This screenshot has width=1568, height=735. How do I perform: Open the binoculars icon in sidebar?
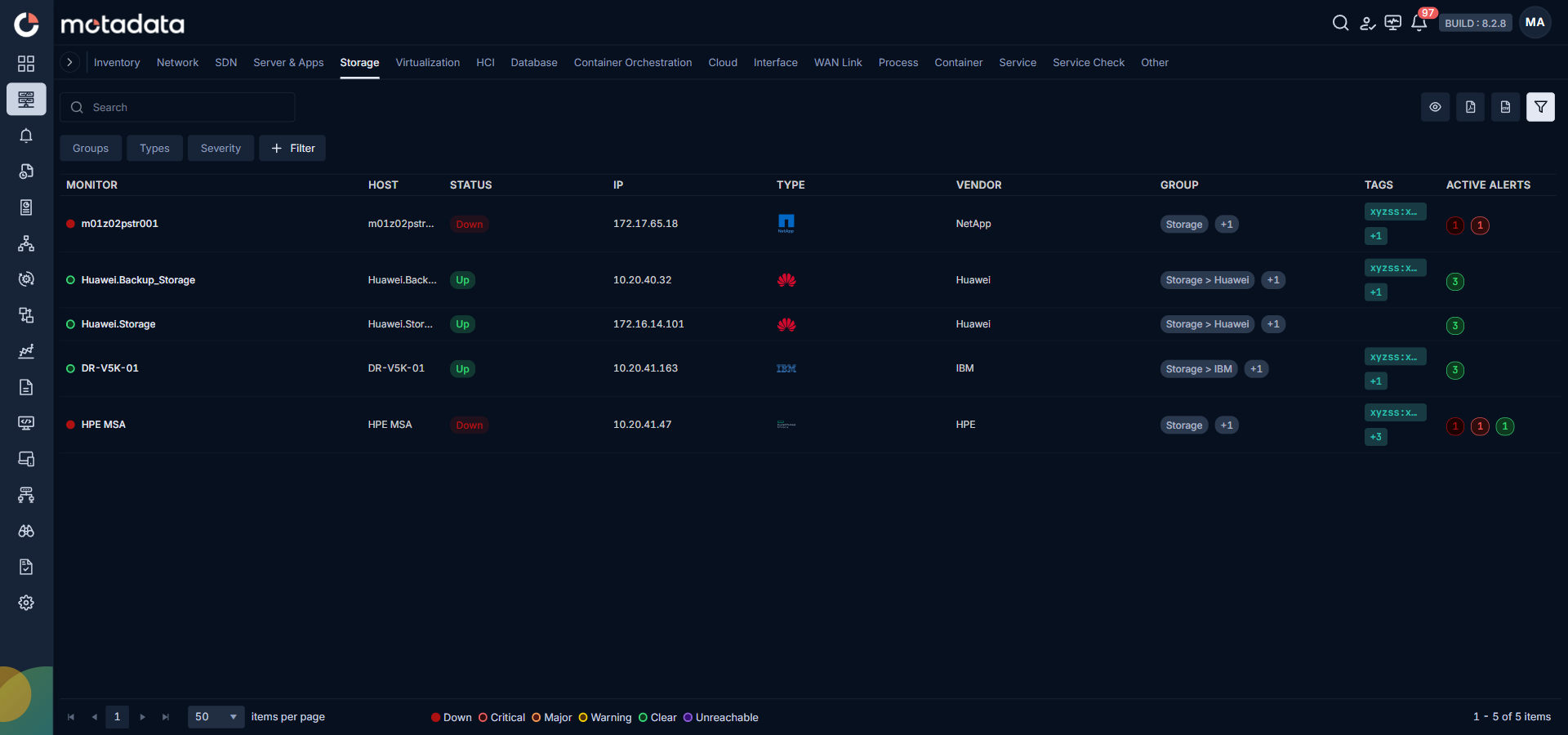[26, 531]
